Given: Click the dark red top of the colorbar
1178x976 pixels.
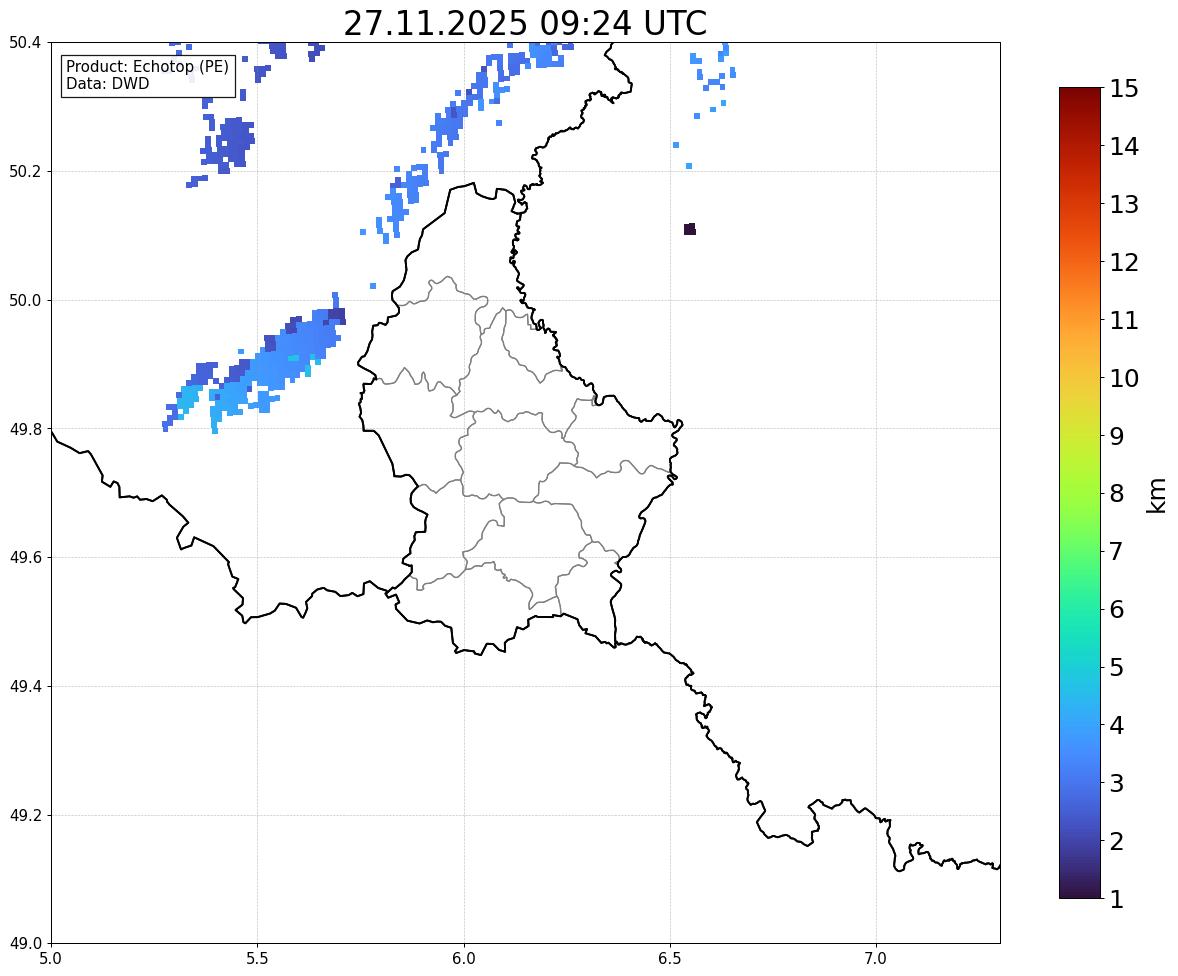Looking at the screenshot, I should tap(1080, 98).
